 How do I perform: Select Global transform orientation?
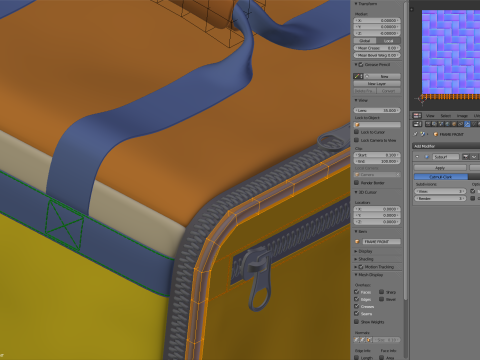coord(365,41)
